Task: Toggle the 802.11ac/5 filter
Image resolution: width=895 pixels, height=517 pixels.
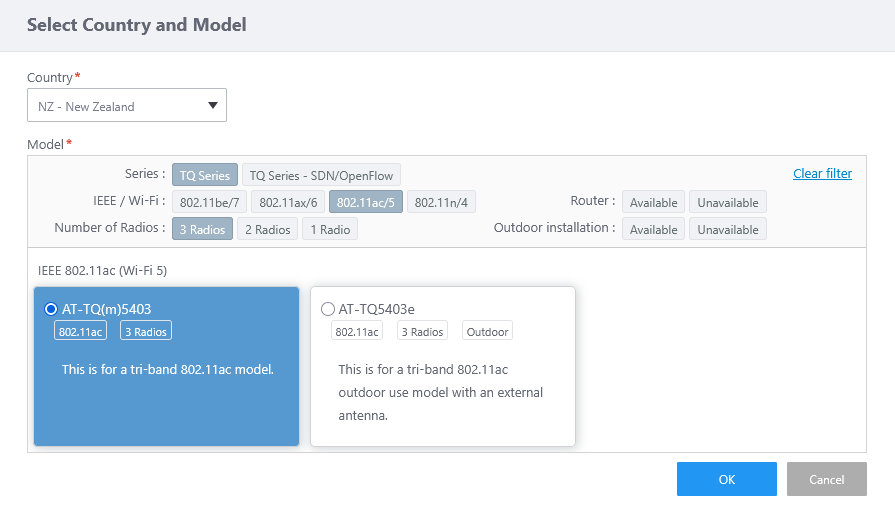Action: (x=366, y=202)
